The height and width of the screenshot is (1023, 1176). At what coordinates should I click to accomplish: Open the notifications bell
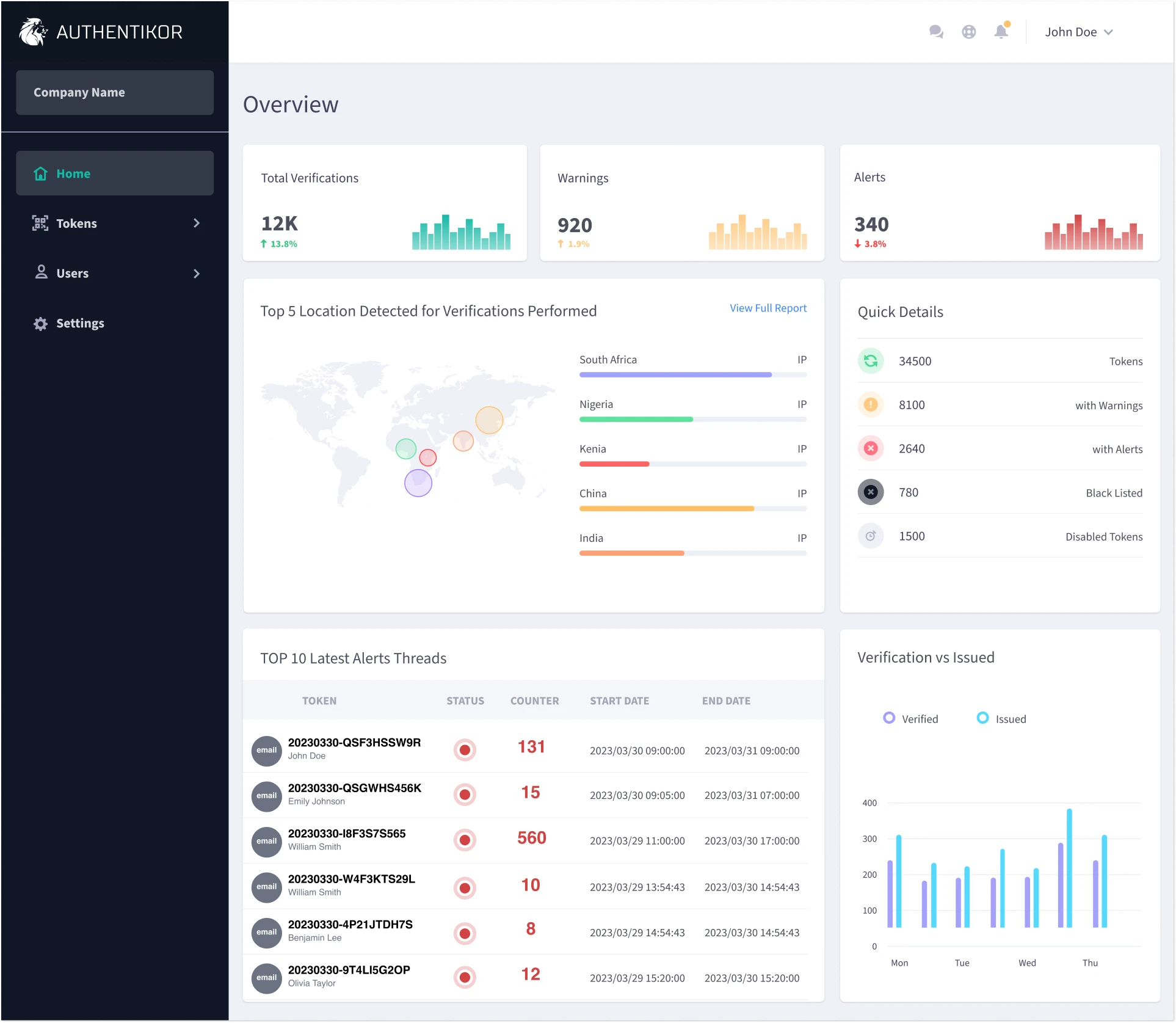click(x=1001, y=31)
